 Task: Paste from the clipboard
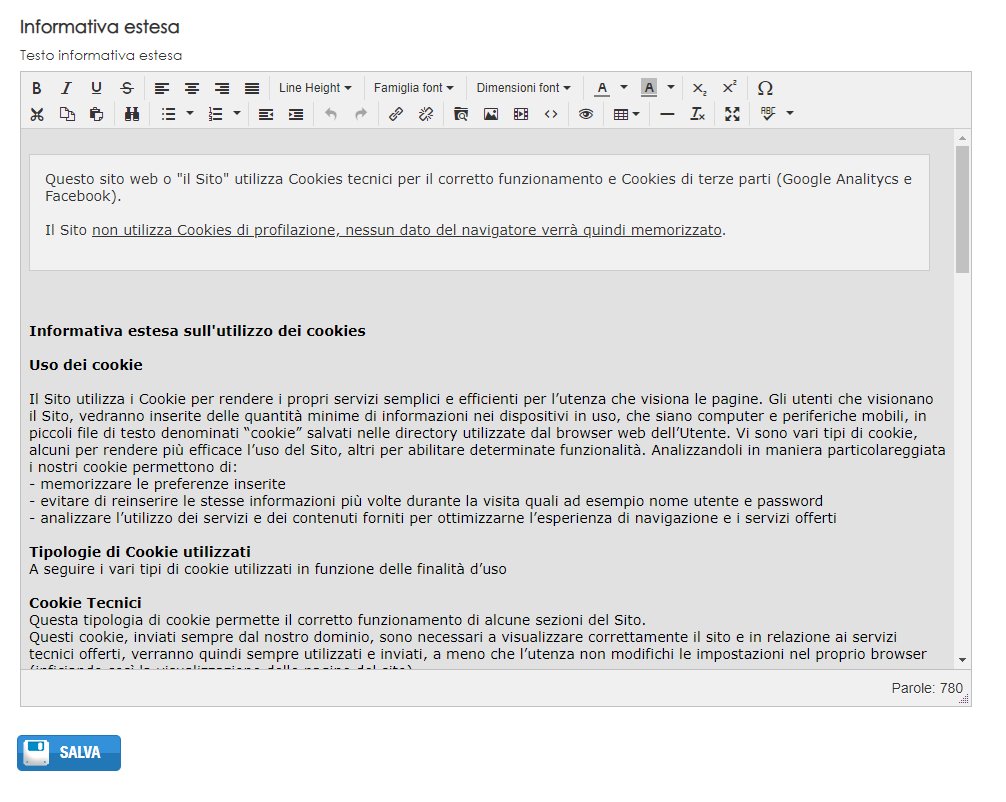pyautogui.click(x=96, y=114)
